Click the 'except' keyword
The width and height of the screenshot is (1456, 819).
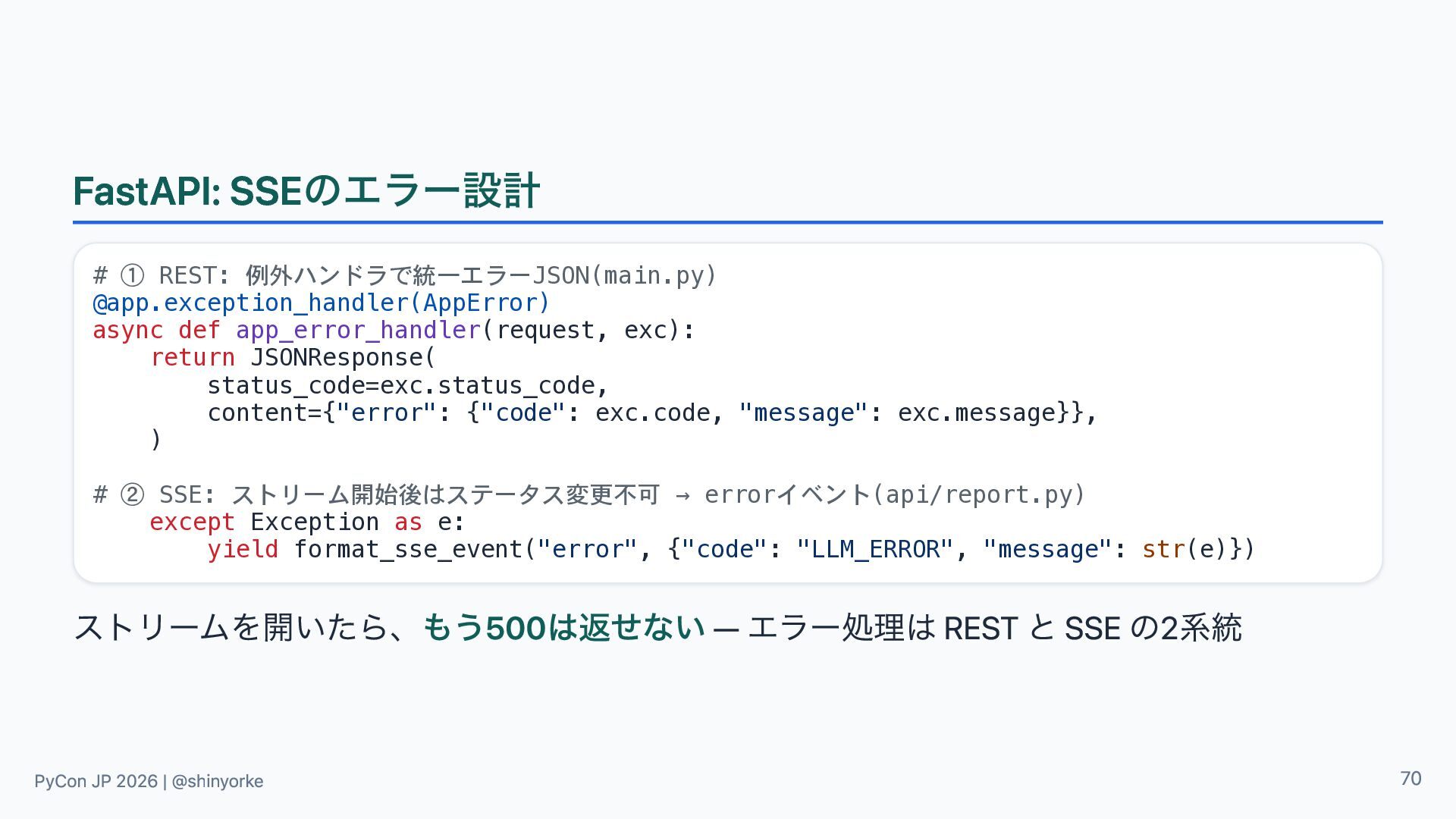(193, 522)
